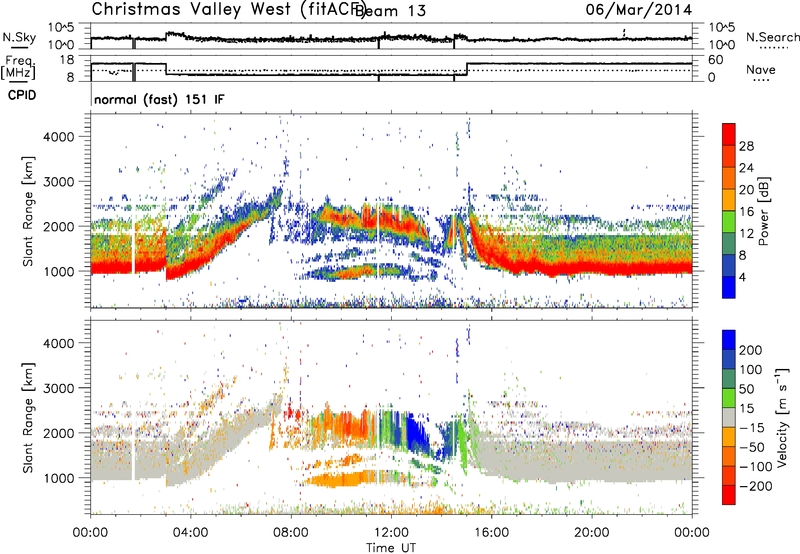
Task: Click the 3000 label on the velocity panel axis
Action: [x=58, y=388]
